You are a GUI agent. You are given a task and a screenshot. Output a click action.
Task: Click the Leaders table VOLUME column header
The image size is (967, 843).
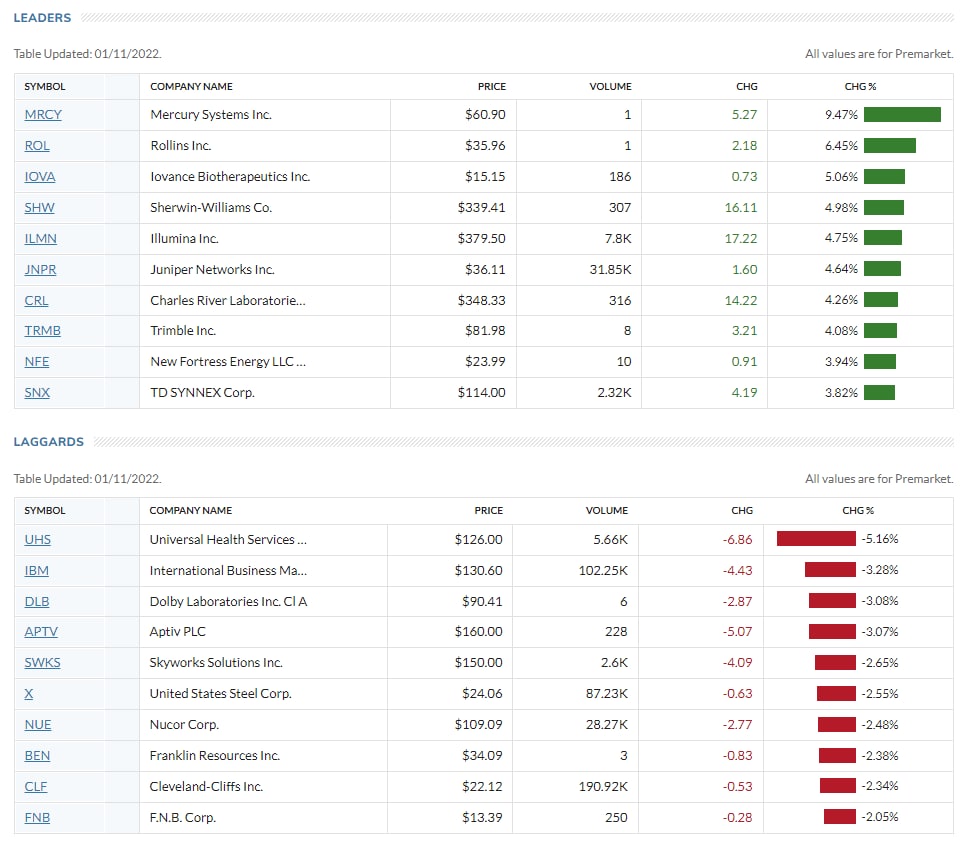coord(610,86)
